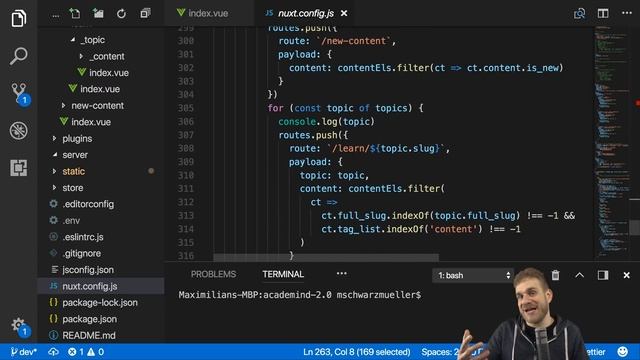
Task: Switch to the PROBLEMS panel tab
Action: coord(213,274)
